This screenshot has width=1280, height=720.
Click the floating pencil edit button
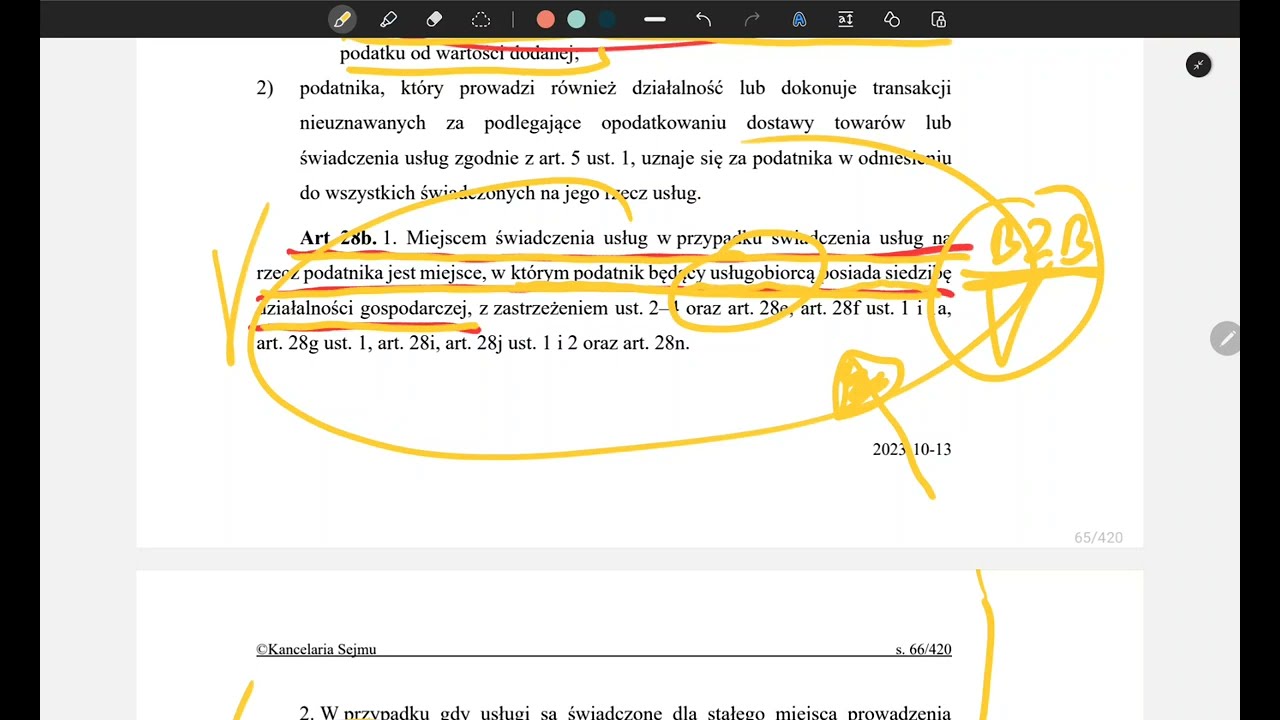click(x=1225, y=339)
